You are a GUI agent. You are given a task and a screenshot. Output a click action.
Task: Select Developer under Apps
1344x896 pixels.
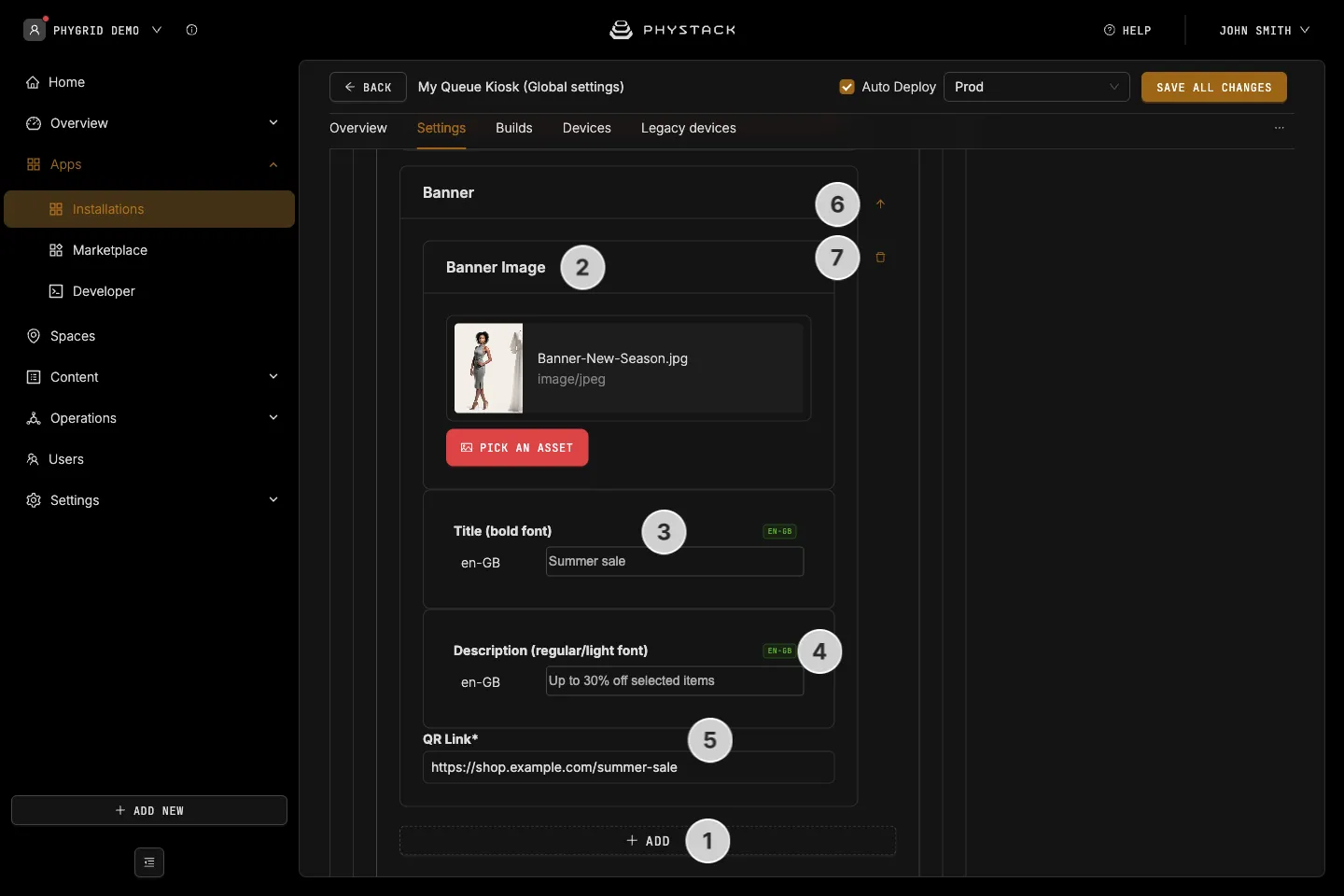(x=149, y=291)
